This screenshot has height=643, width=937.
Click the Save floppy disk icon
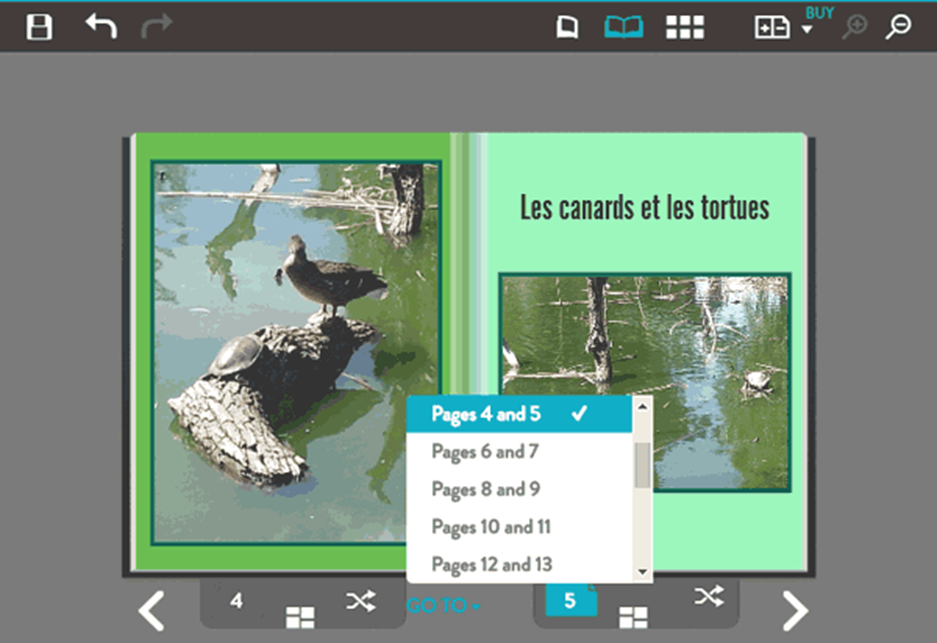[39, 26]
